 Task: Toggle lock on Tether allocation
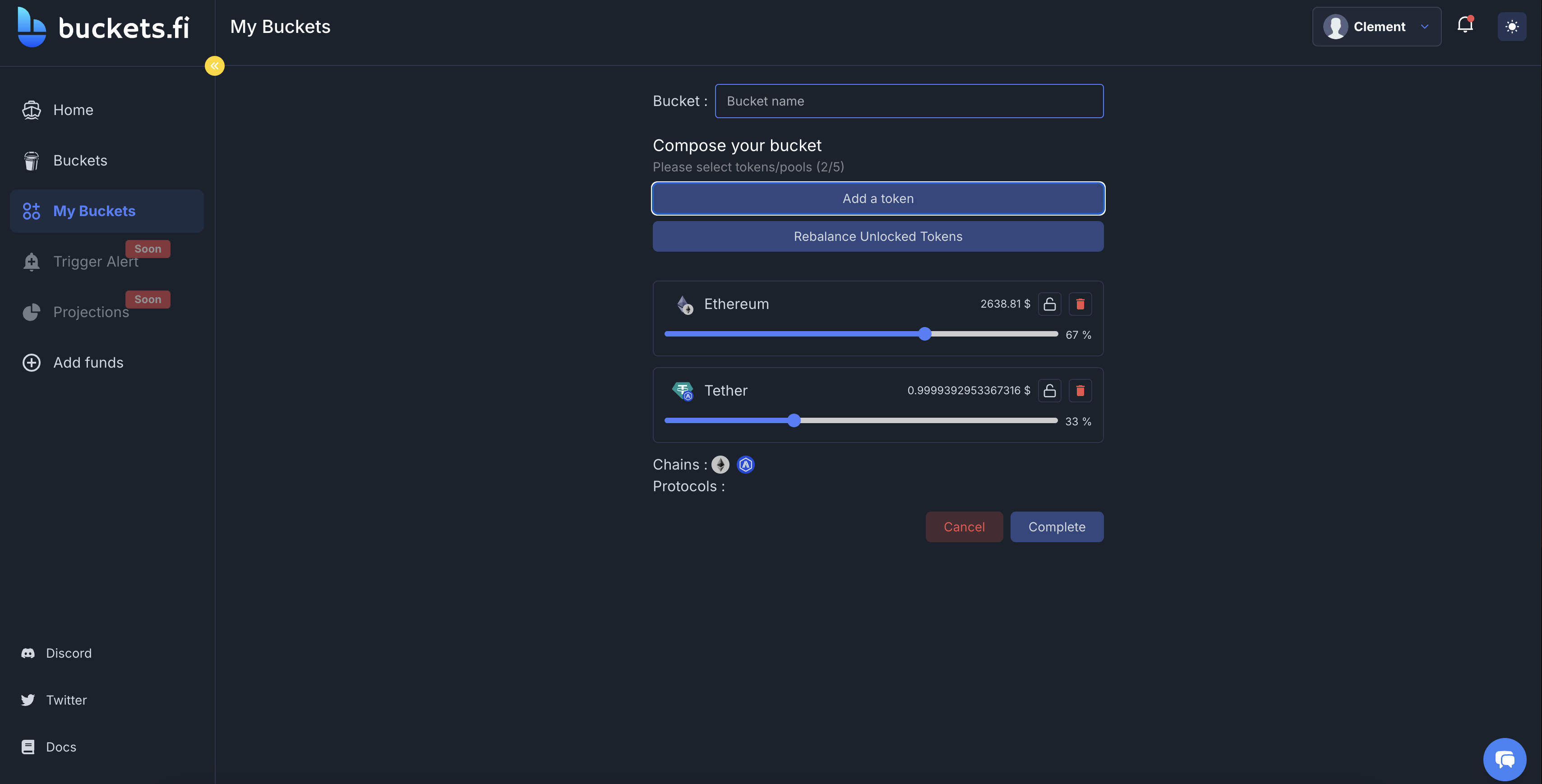tap(1049, 390)
